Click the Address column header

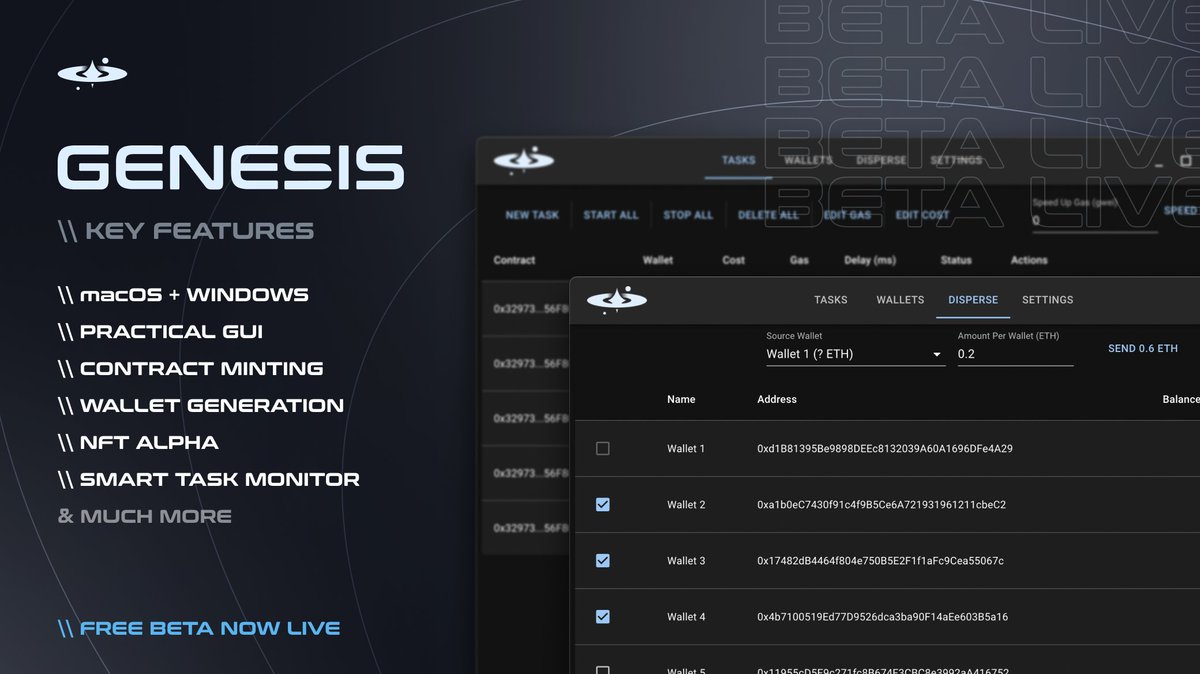pos(777,399)
